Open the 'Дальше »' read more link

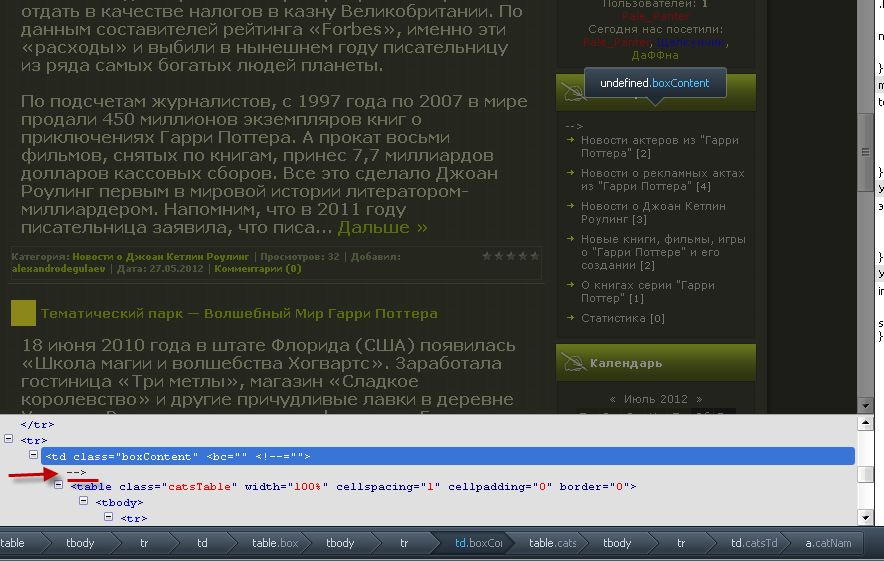[382, 227]
